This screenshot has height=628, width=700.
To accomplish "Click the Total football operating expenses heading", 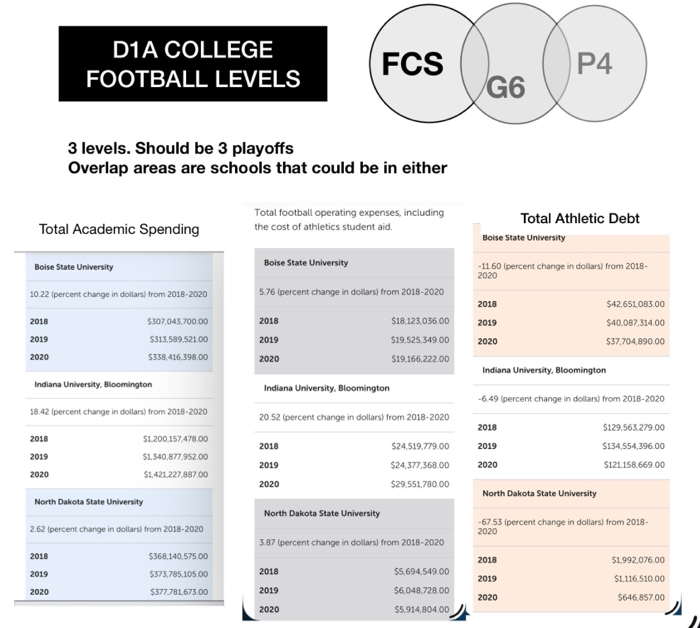I will pos(349,219).
